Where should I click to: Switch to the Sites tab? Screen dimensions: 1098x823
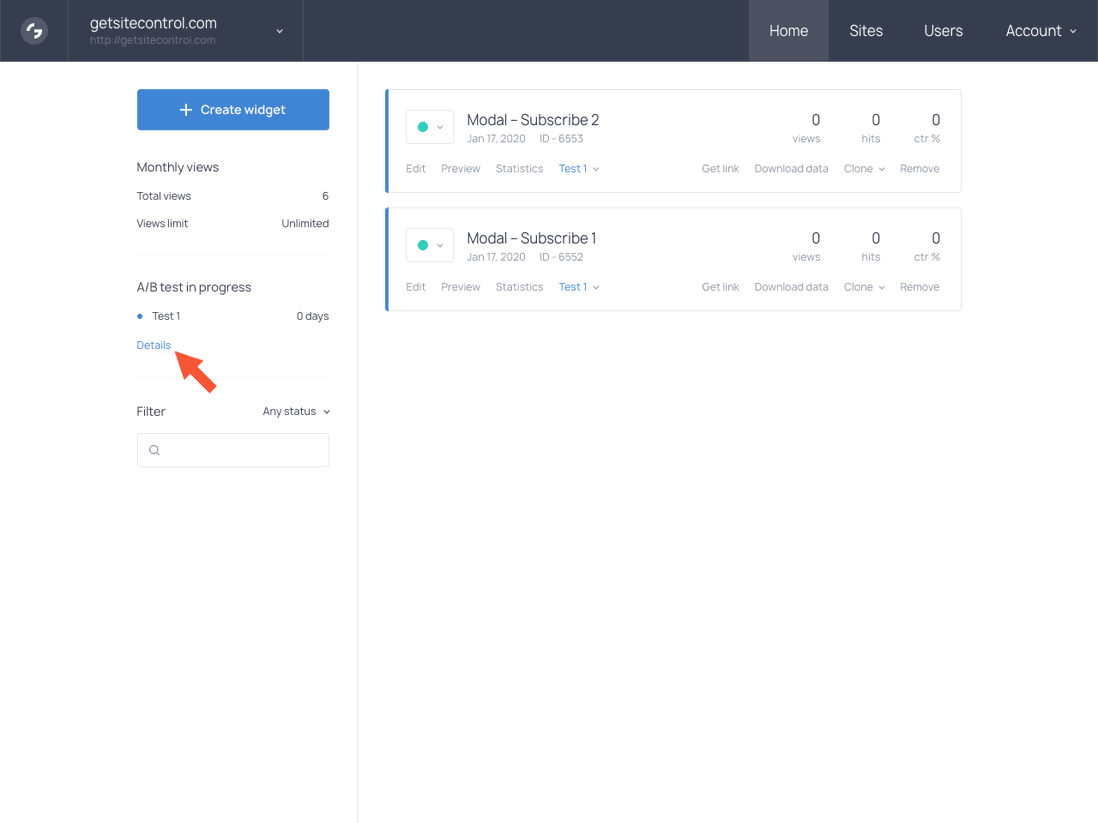point(866,30)
